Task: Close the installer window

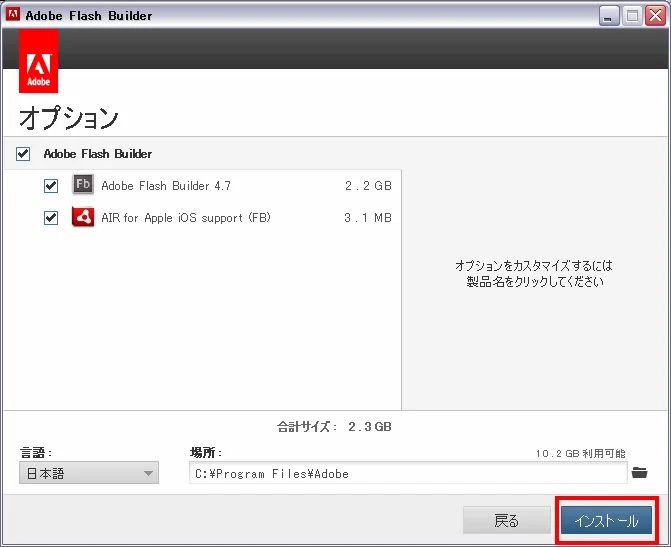Action: click(x=655, y=16)
